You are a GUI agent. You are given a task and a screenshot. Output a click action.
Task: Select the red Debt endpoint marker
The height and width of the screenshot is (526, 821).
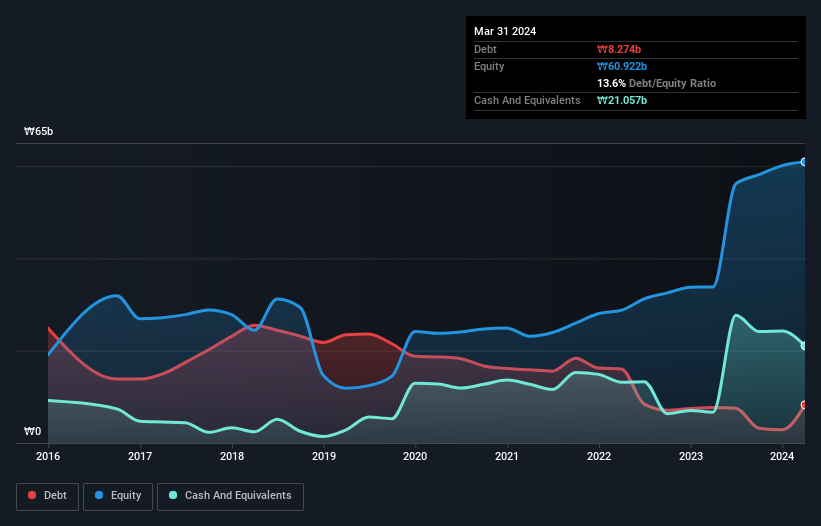[804, 405]
